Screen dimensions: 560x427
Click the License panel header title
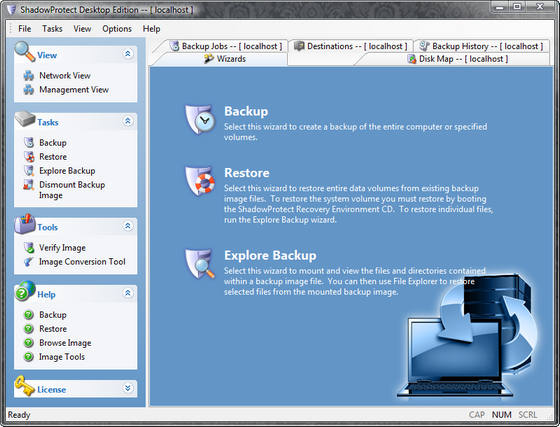(51, 390)
